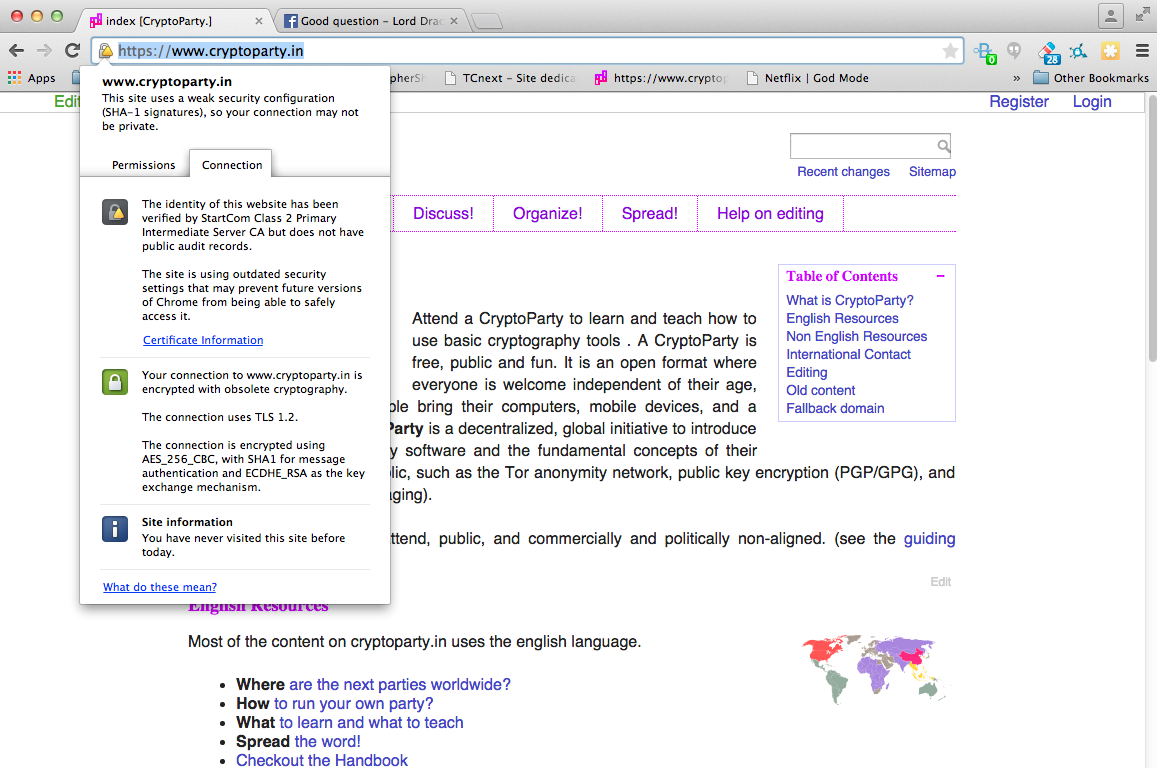
Task: Open the Apps shortcut in bookmarks bar
Action: 32,77
